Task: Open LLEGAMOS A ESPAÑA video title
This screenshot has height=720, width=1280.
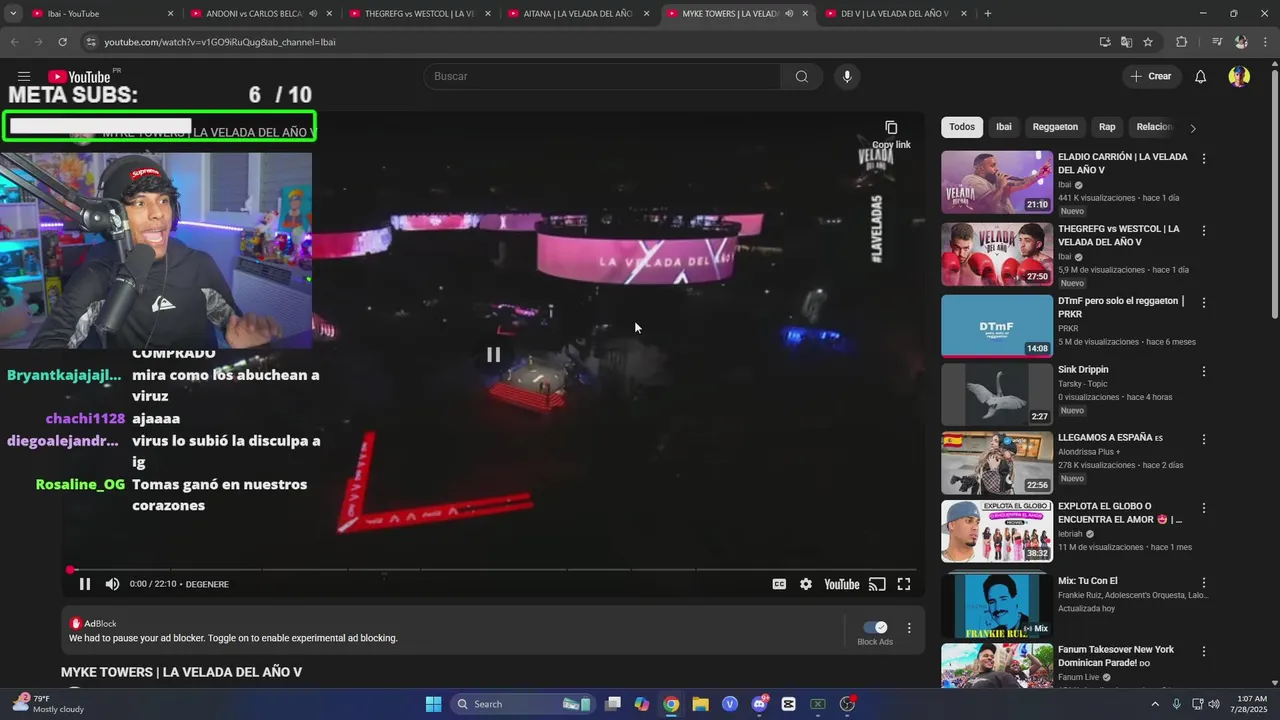Action: (x=1110, y=438)
